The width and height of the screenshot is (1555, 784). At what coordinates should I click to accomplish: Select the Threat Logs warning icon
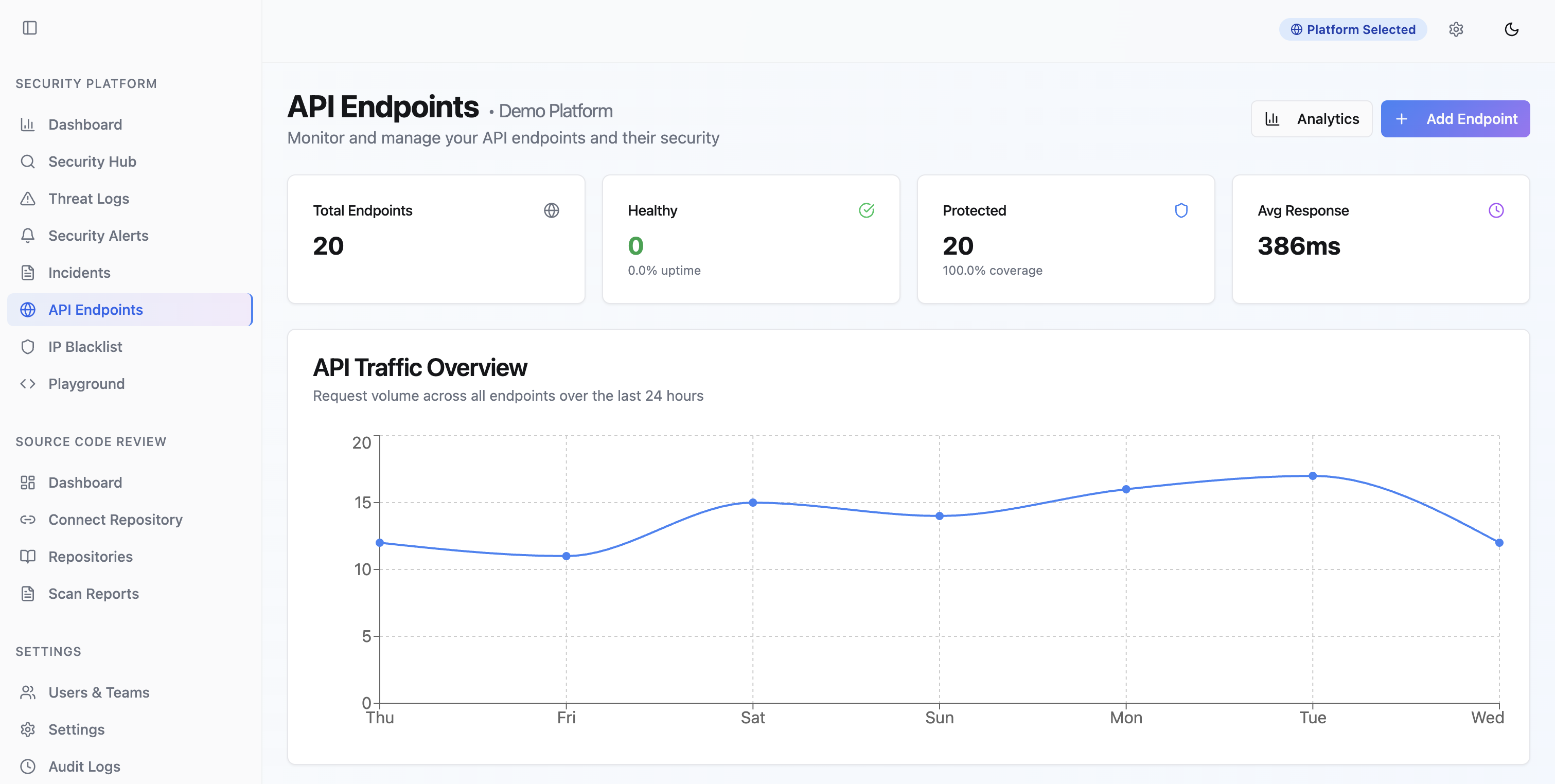(x=28, y=198)
